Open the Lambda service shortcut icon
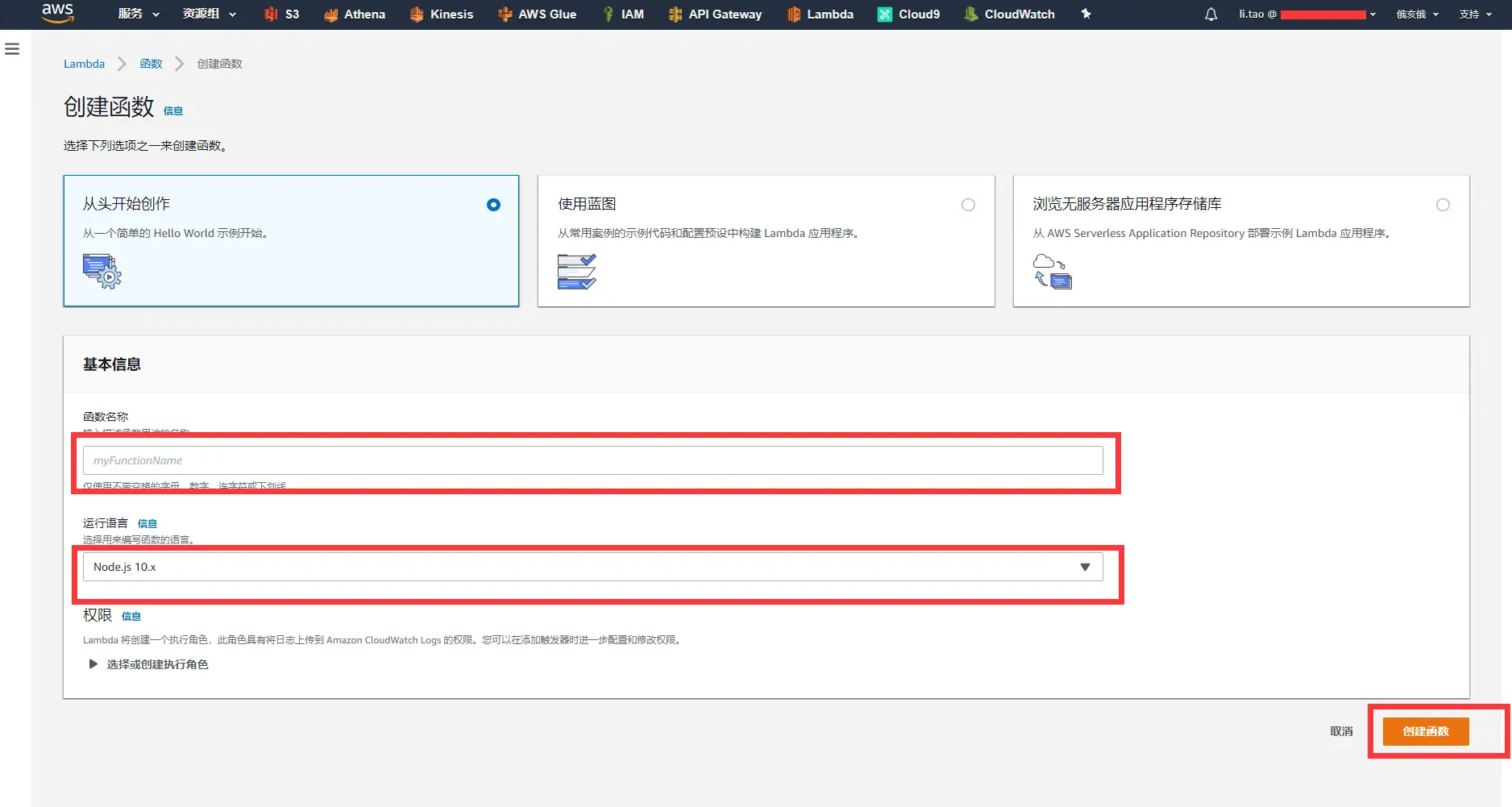The width and height of the screenshot is (1512, 807). [794, 15]
